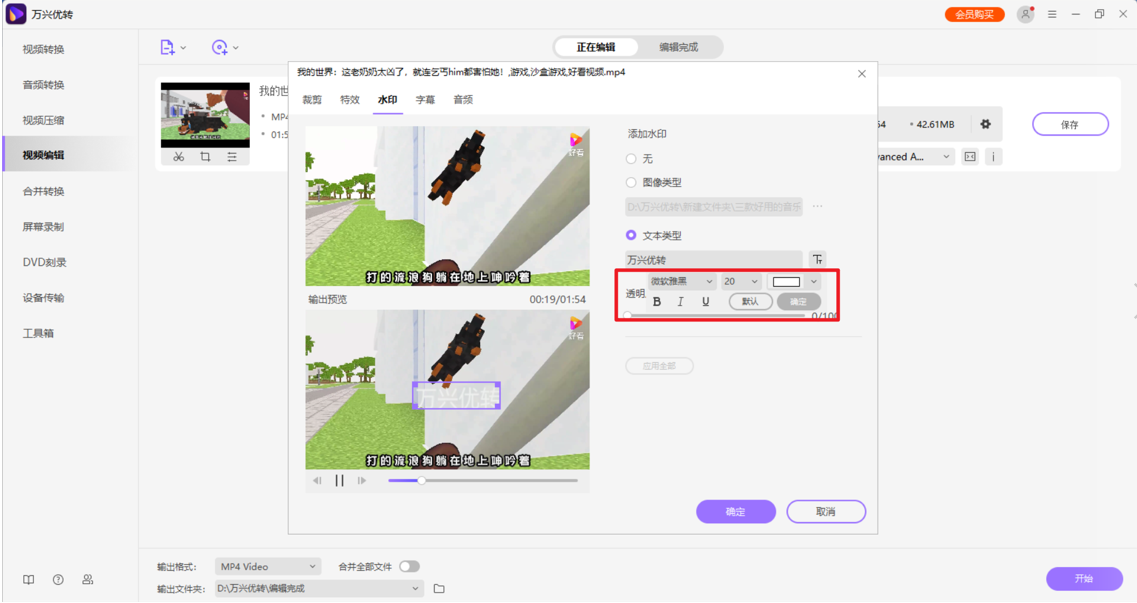Click the 开始 button
This screenshot has width=1137, height=603.
[1084, 578]
